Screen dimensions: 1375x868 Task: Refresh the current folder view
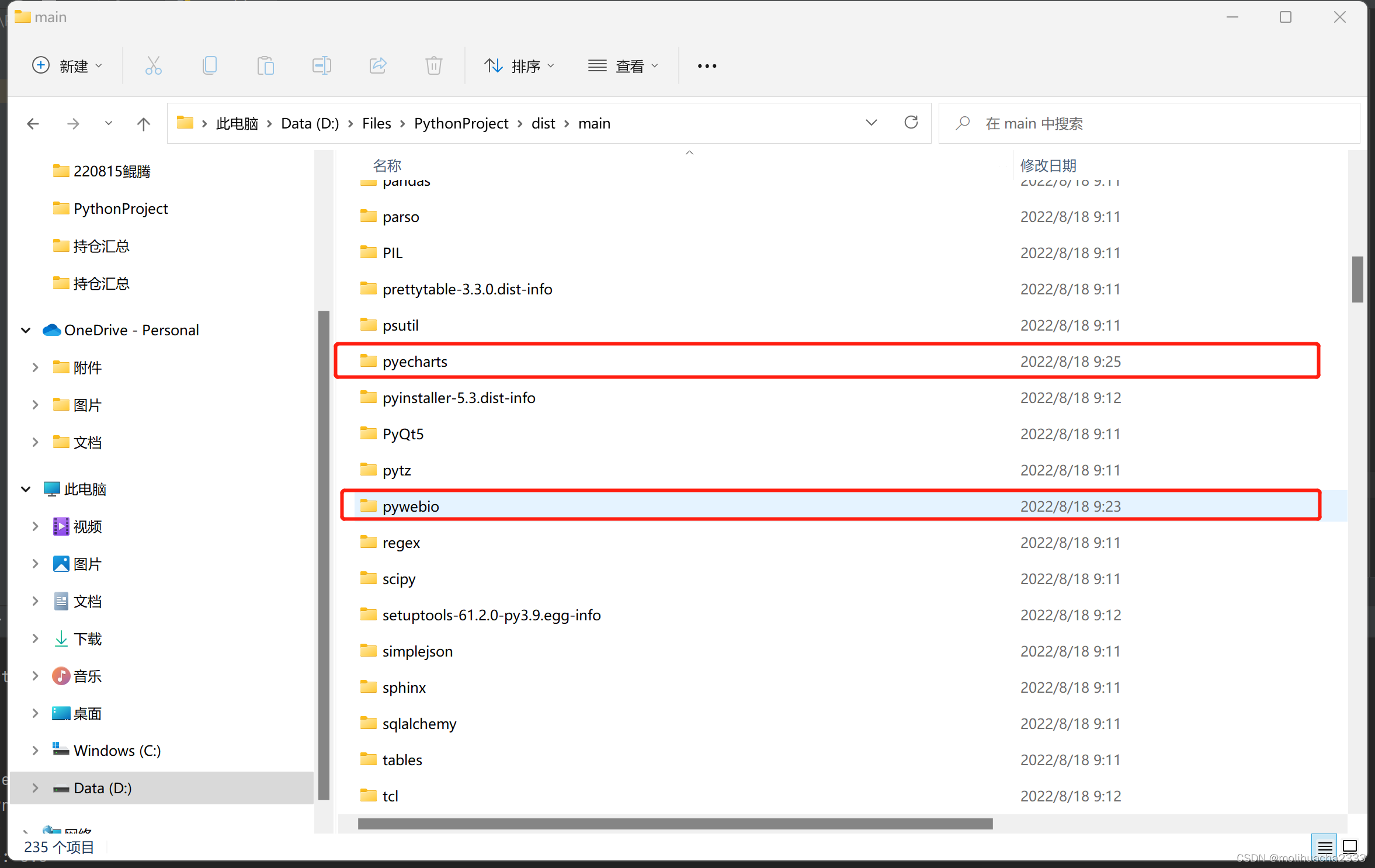[911, 123]
